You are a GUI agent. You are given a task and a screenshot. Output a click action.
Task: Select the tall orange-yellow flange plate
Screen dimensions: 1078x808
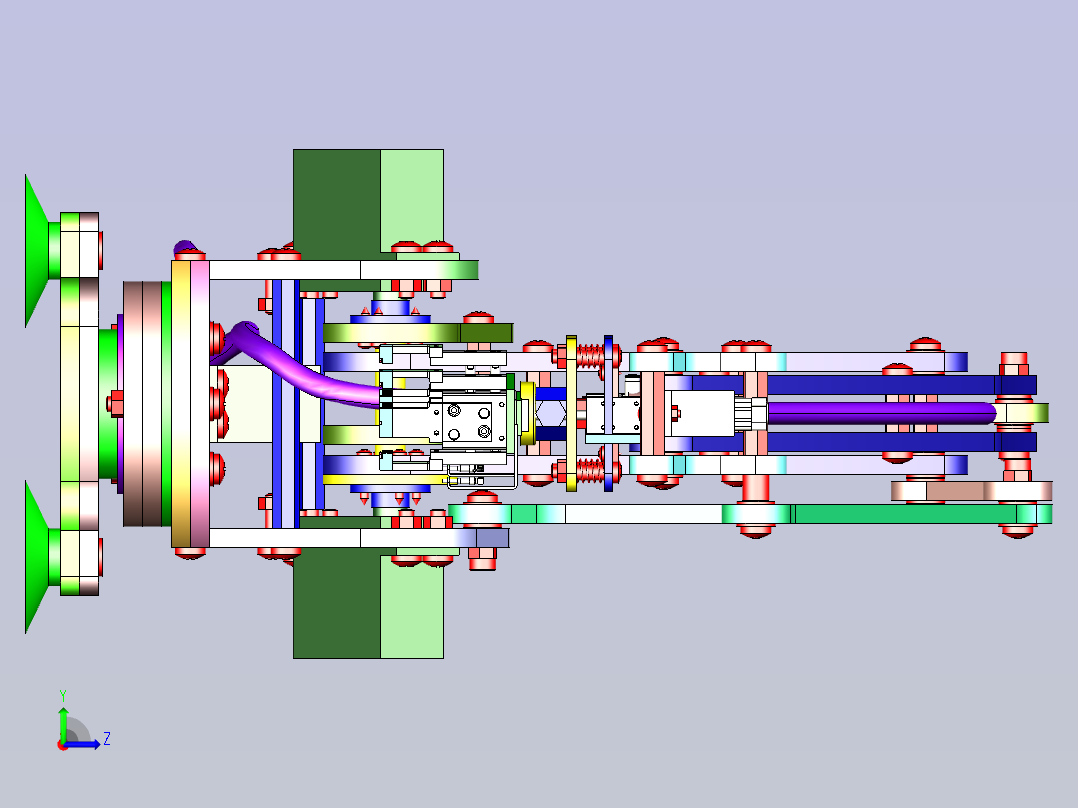click(x=181, y=404)
